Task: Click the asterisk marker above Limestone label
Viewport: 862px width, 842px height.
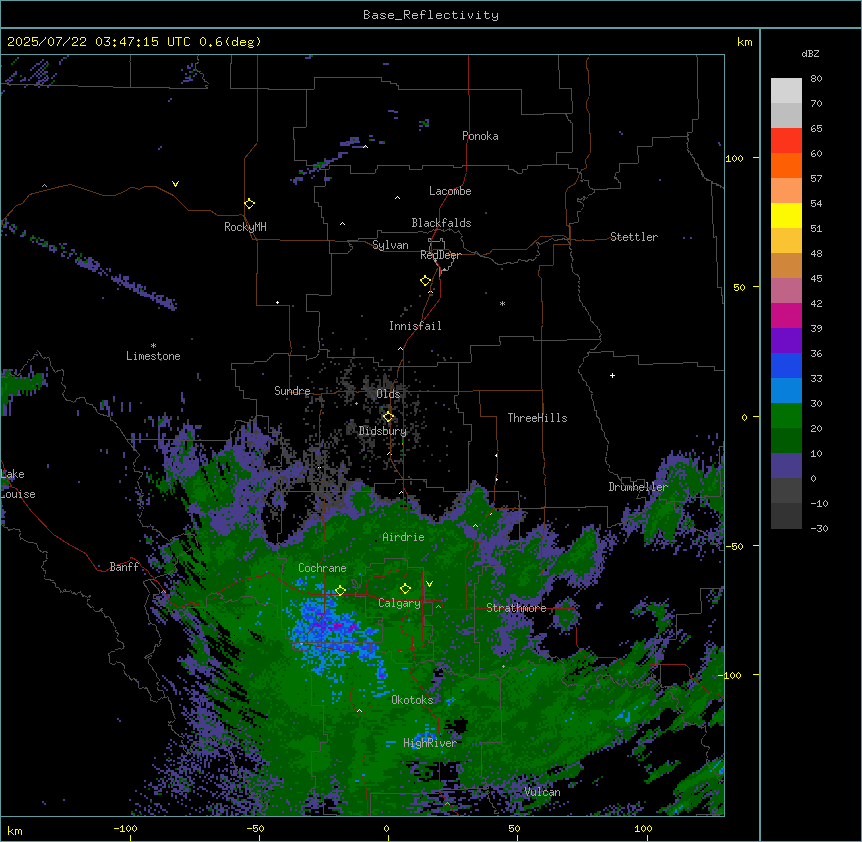Action: point(153,346)
